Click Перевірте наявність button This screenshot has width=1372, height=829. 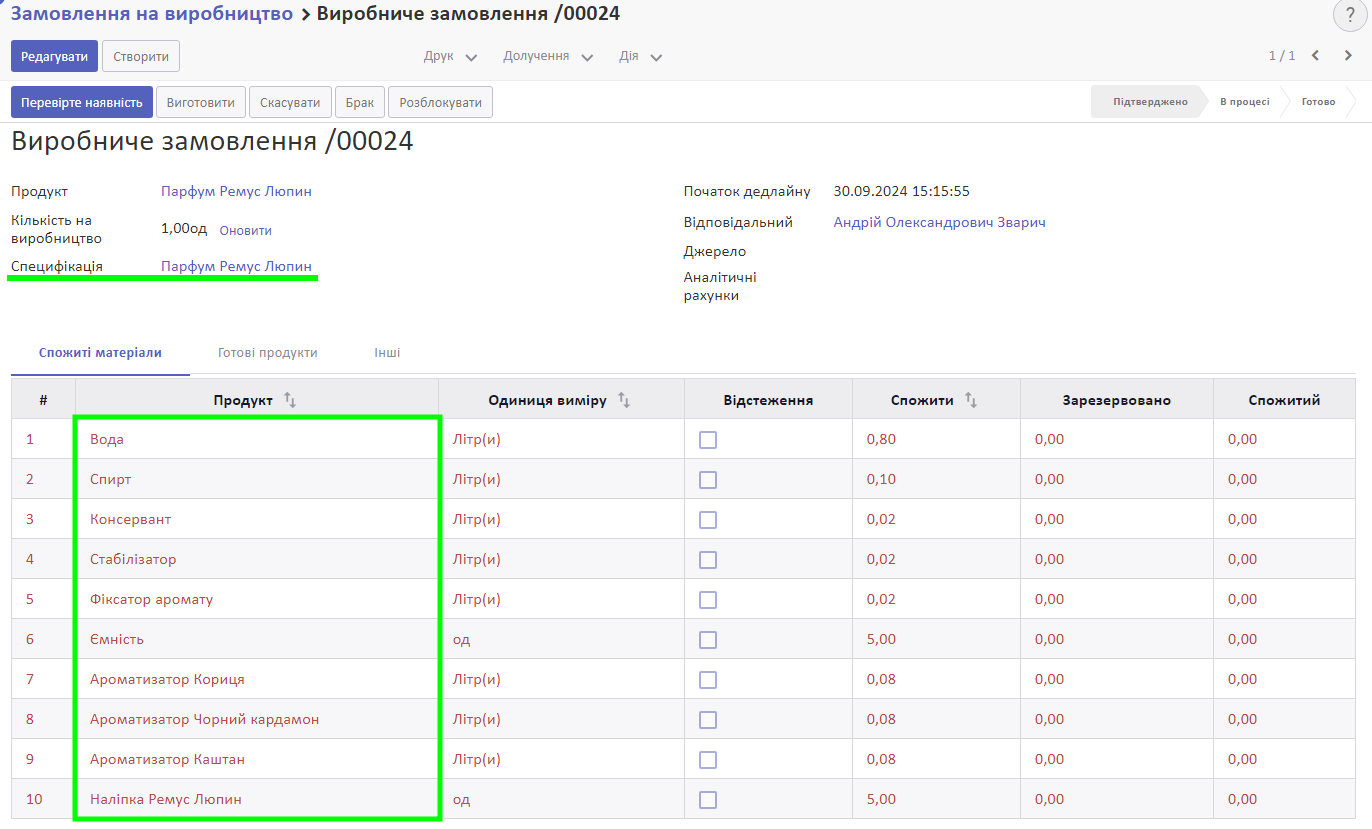[x=82, y=102]
